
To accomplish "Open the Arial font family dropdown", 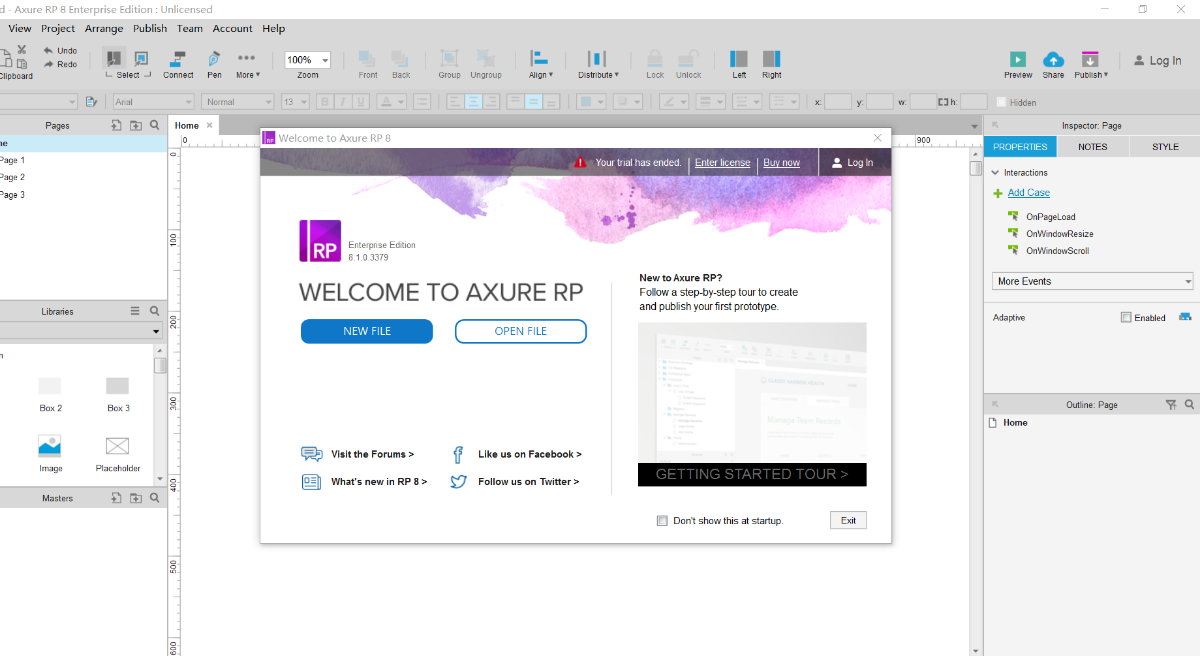I will tap(153, 101).
